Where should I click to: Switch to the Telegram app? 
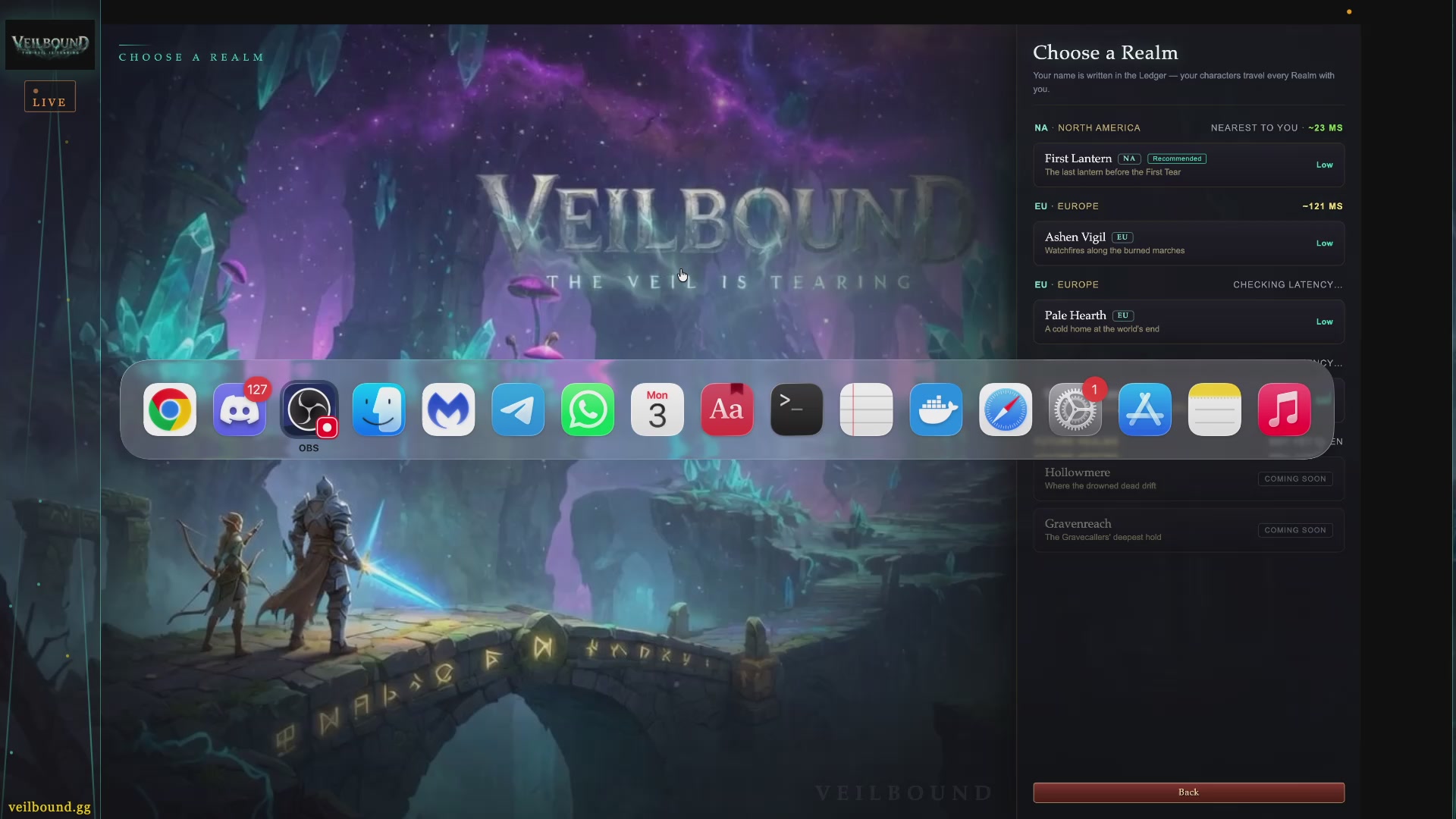coord(518,409)
